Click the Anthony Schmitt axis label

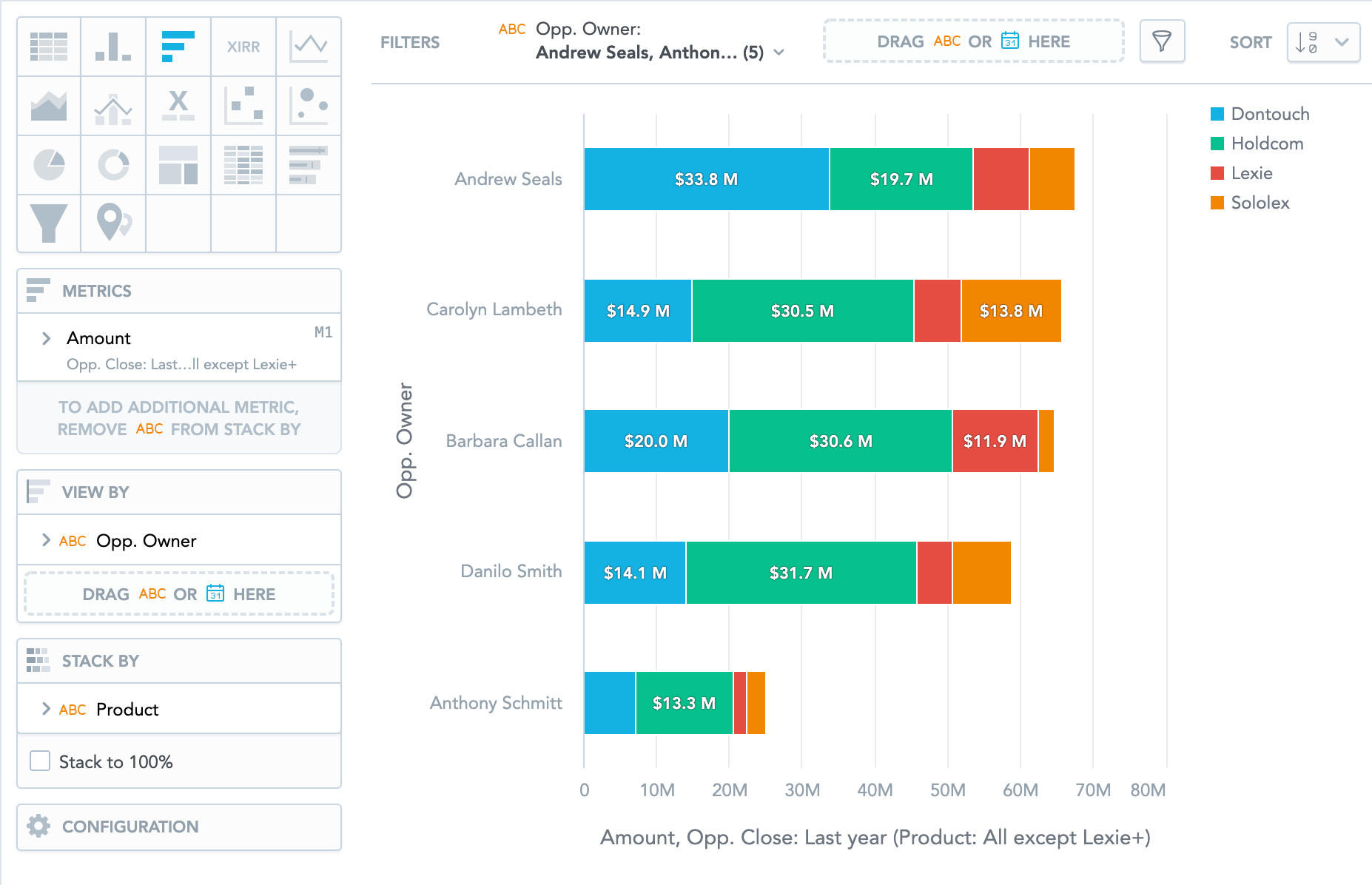click(x=496, y=703)
